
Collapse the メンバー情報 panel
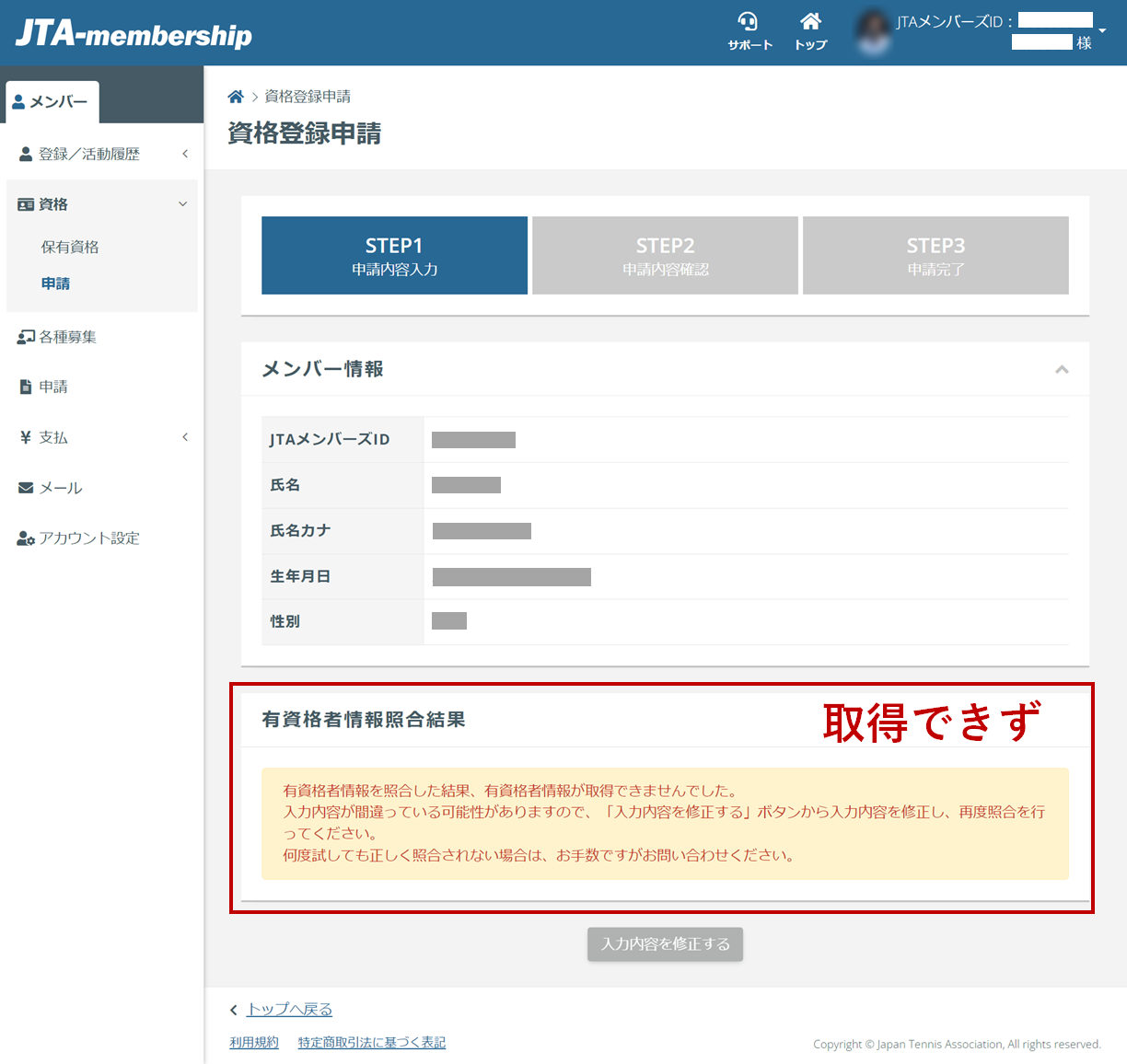(1062, 369)
